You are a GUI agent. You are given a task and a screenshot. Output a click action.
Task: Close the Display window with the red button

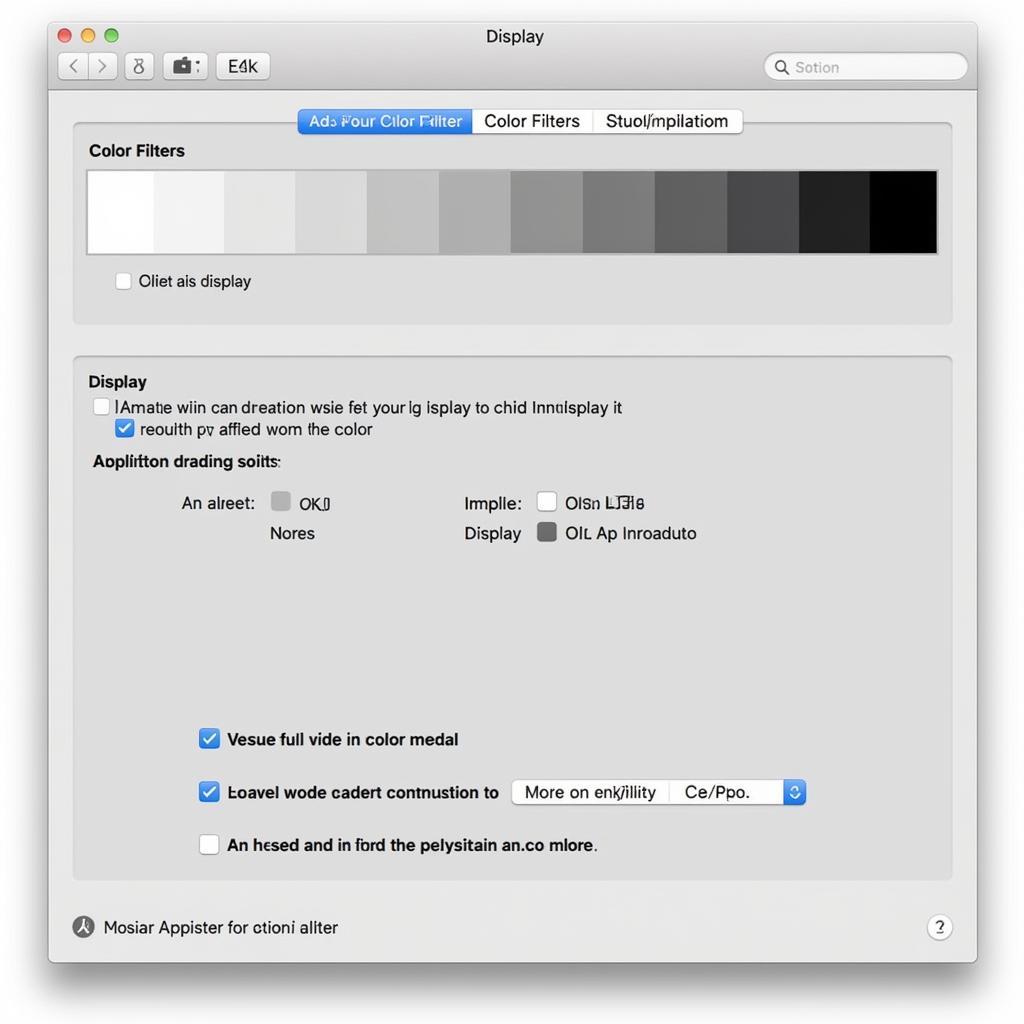pyautogui.click(x=65, y=35)
